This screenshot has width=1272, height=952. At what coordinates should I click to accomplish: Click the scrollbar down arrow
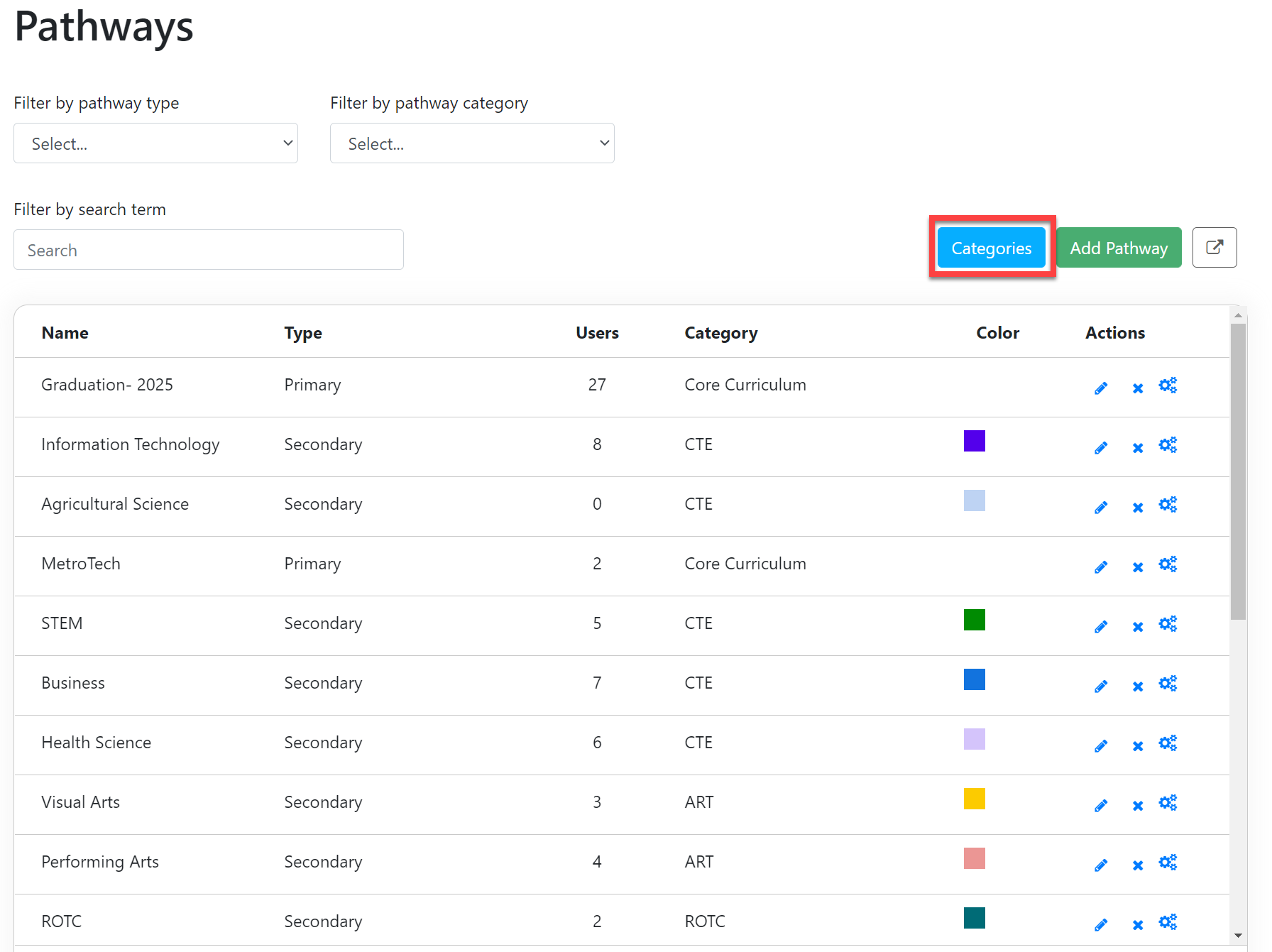pyautogui.click(x=1239, y=936)
